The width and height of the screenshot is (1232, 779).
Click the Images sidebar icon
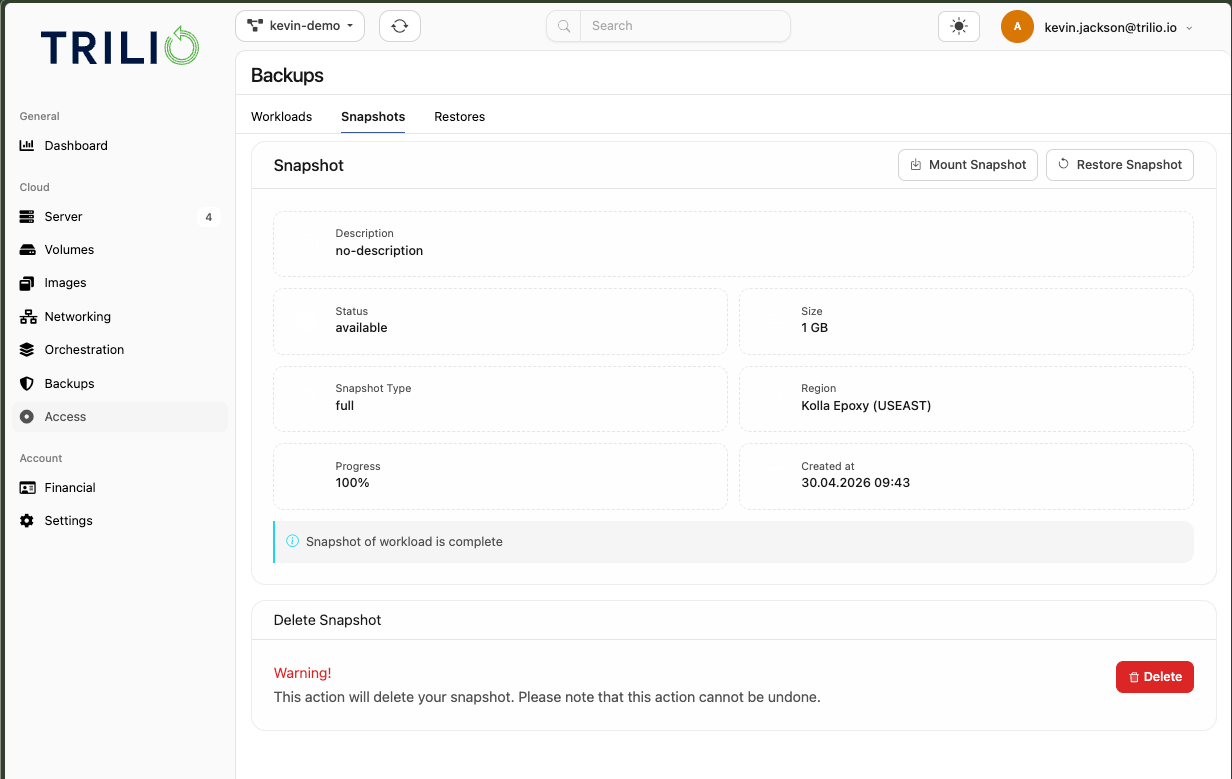point(27,283)
